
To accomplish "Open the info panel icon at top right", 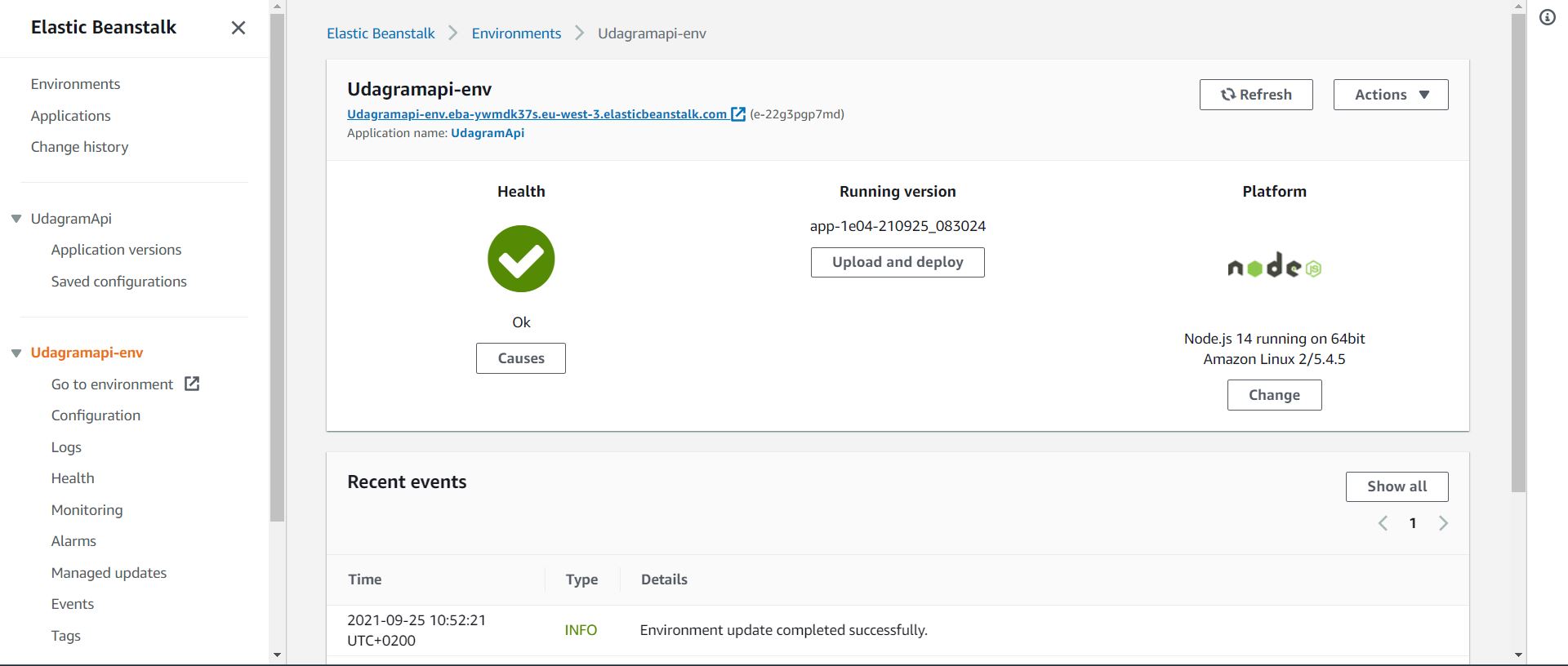I will click(x=1548, y=17).
